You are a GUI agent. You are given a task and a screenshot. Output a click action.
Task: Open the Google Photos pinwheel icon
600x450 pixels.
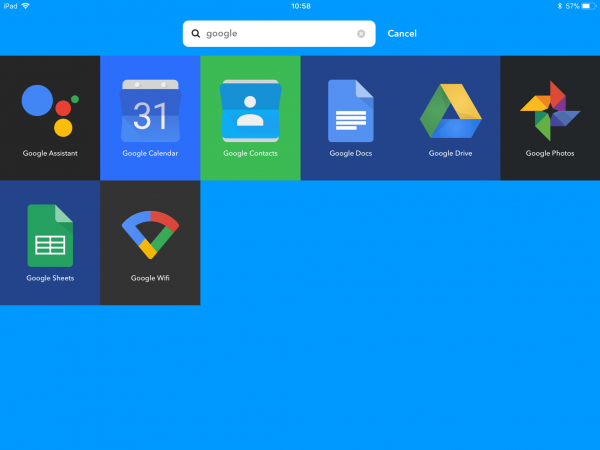pyautogui.click(x=550, y=111)
